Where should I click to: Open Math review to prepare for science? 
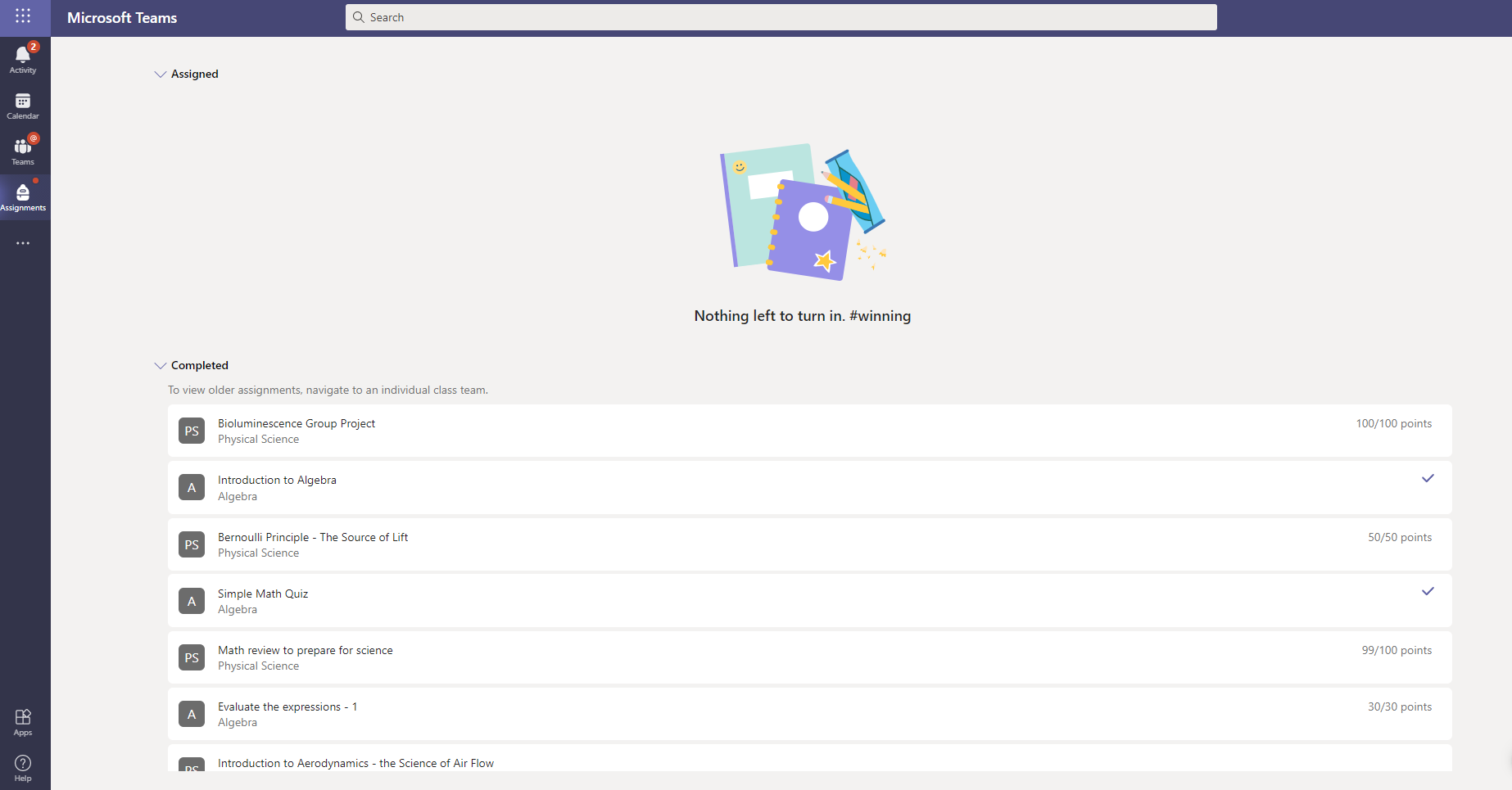[810, 657]
